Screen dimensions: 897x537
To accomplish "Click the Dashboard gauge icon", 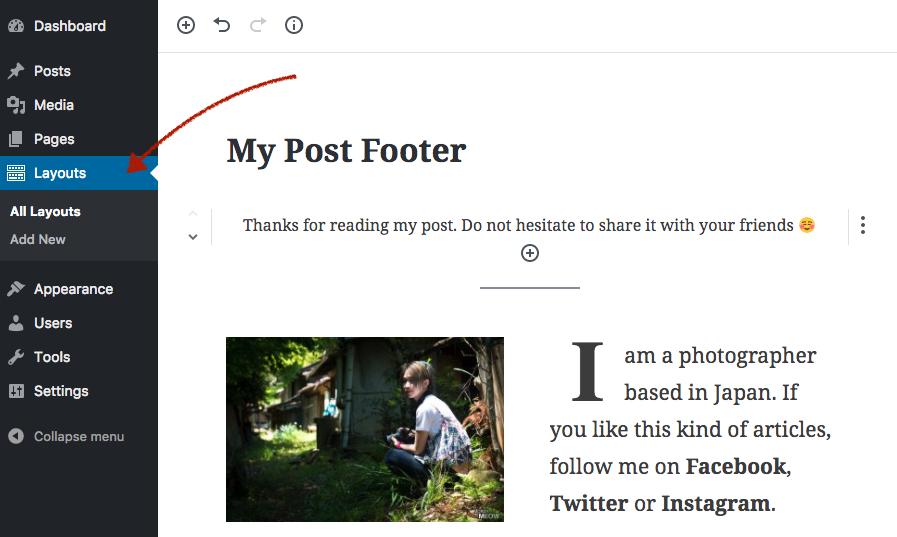I will (x=15, y=26).
